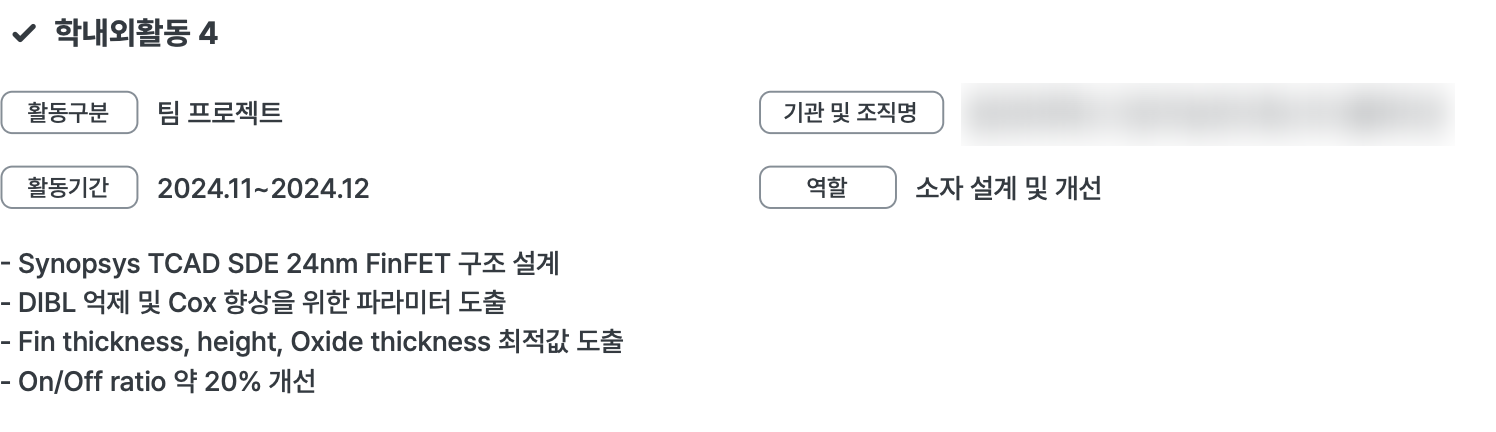
Task: Click the checkmark icon beside 학내외활동 4
Action: pyautogui.click(x=23, y=35)
